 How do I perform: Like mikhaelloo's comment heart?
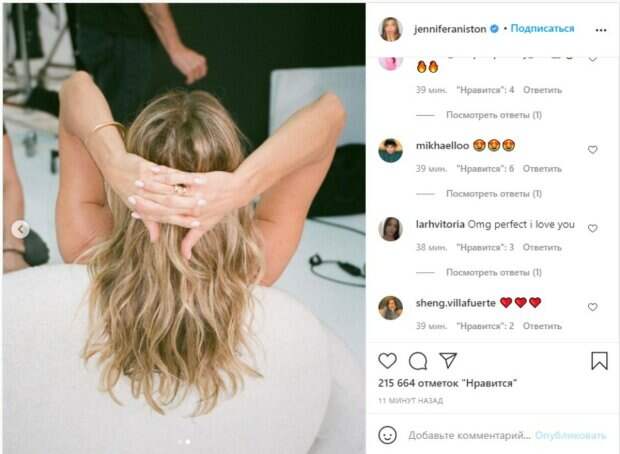click(592, 149)
